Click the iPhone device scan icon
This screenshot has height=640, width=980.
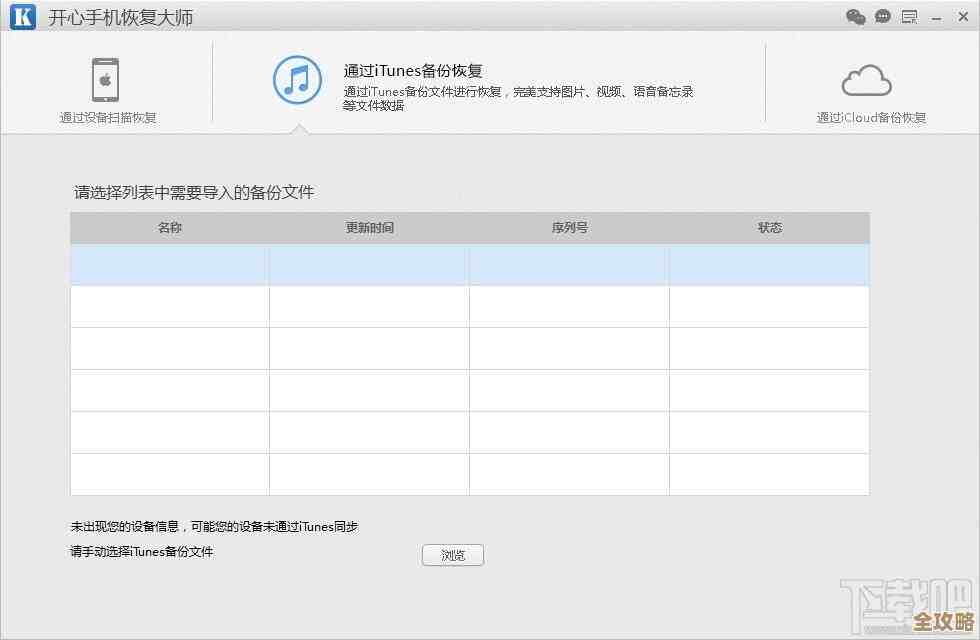click(106, 79)
